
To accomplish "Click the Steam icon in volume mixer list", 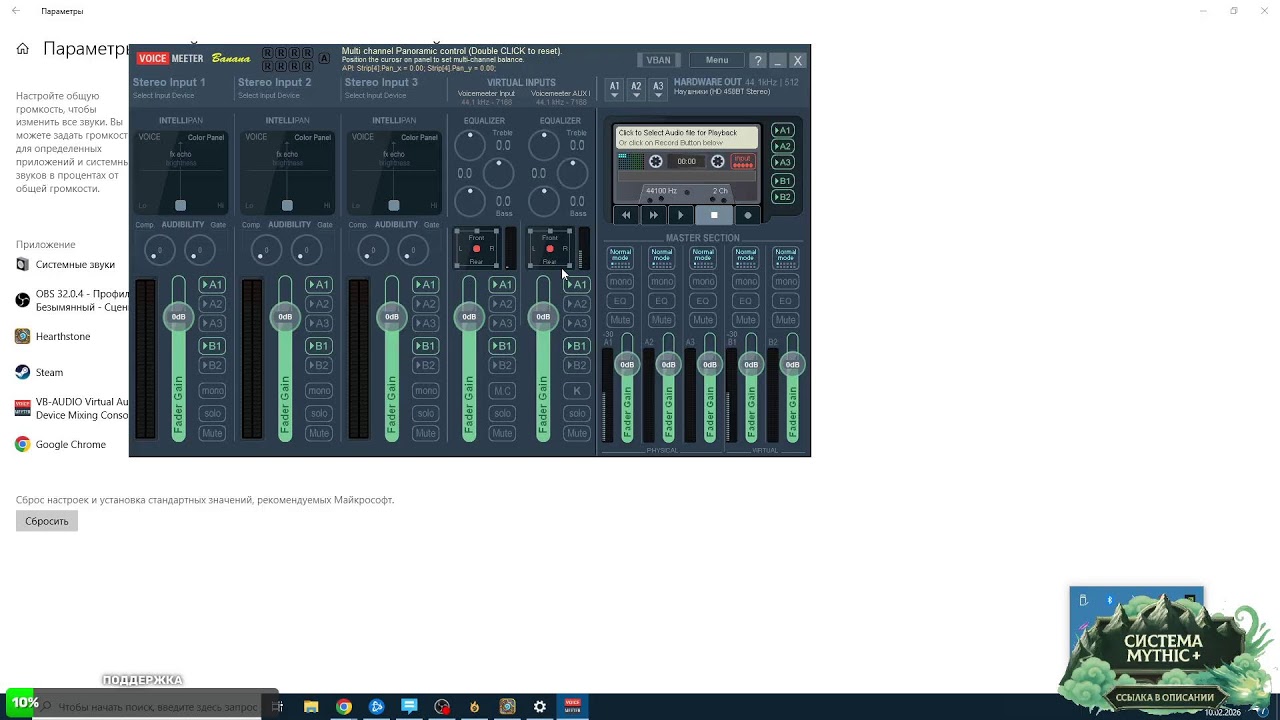I will 23,372.
